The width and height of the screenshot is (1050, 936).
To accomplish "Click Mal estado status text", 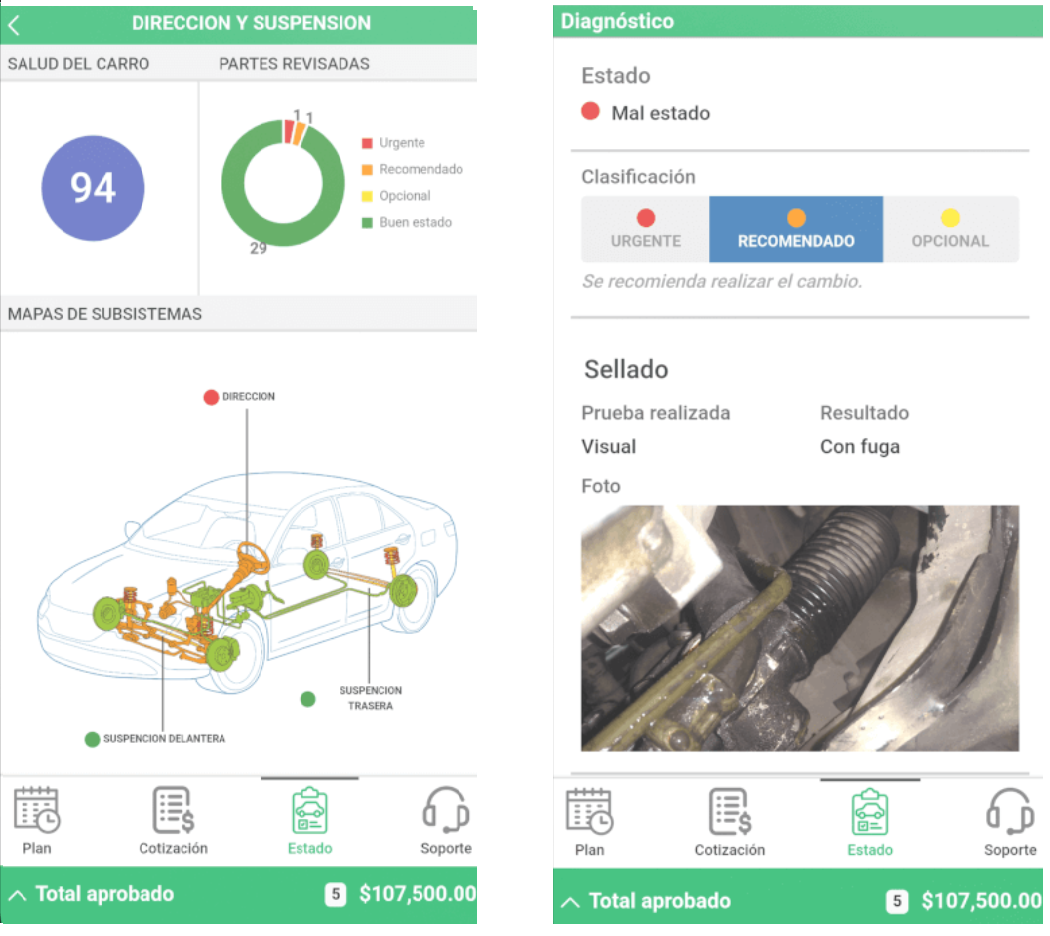I will tap(660, 113).
